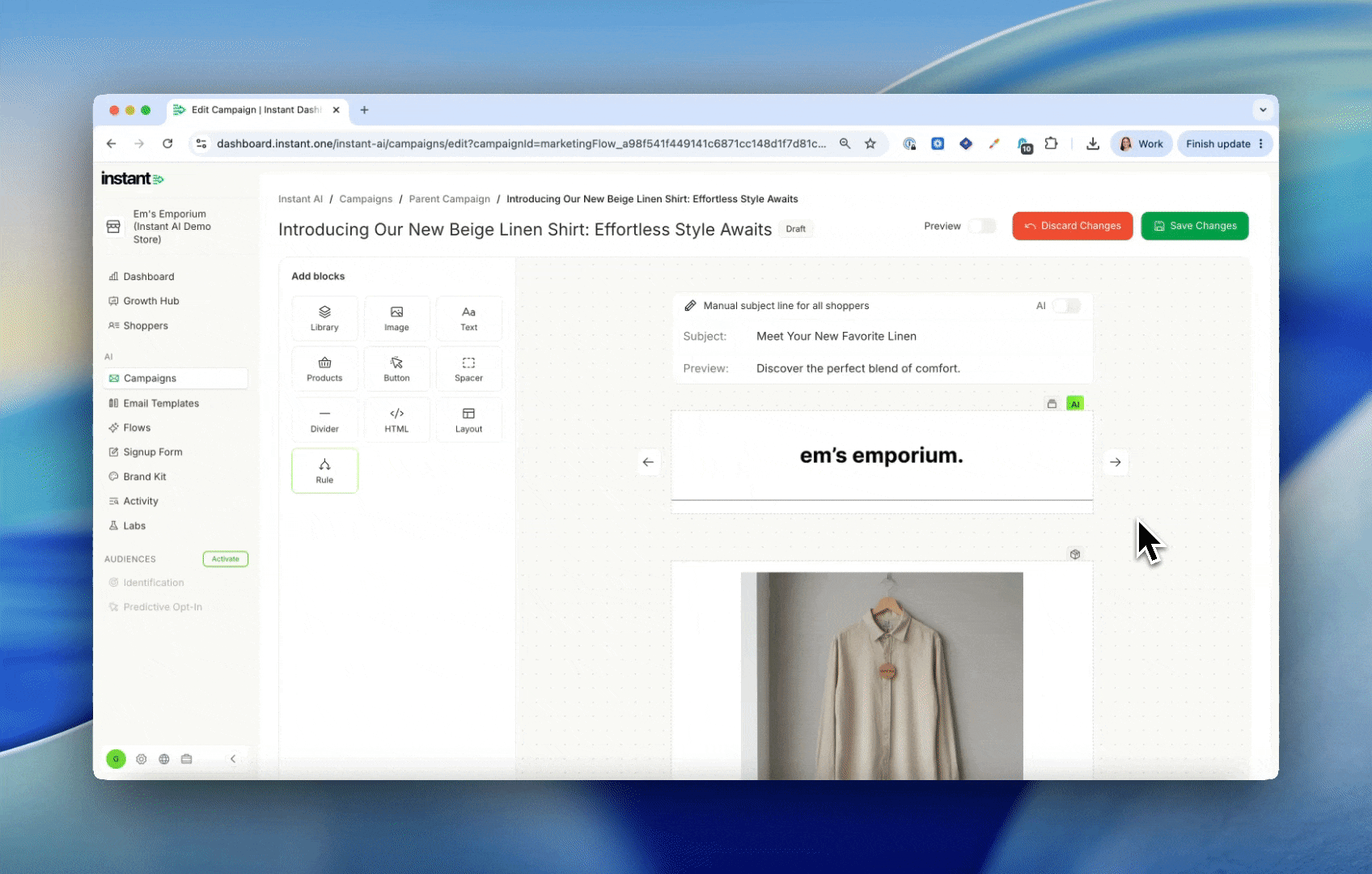Click Save Changes button
Screen dimensions: 1372x874
point(1195,226)
